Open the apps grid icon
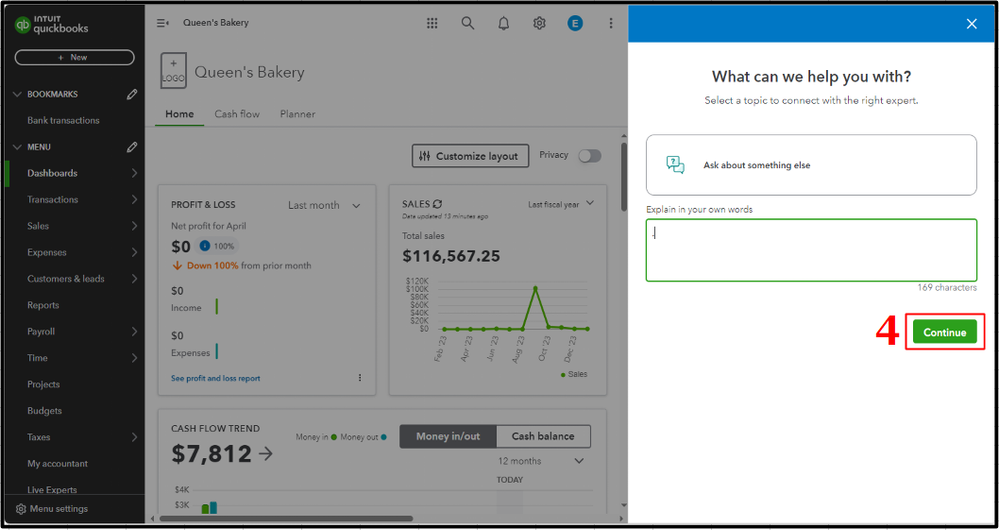999x530 pixels. (432, 23)
